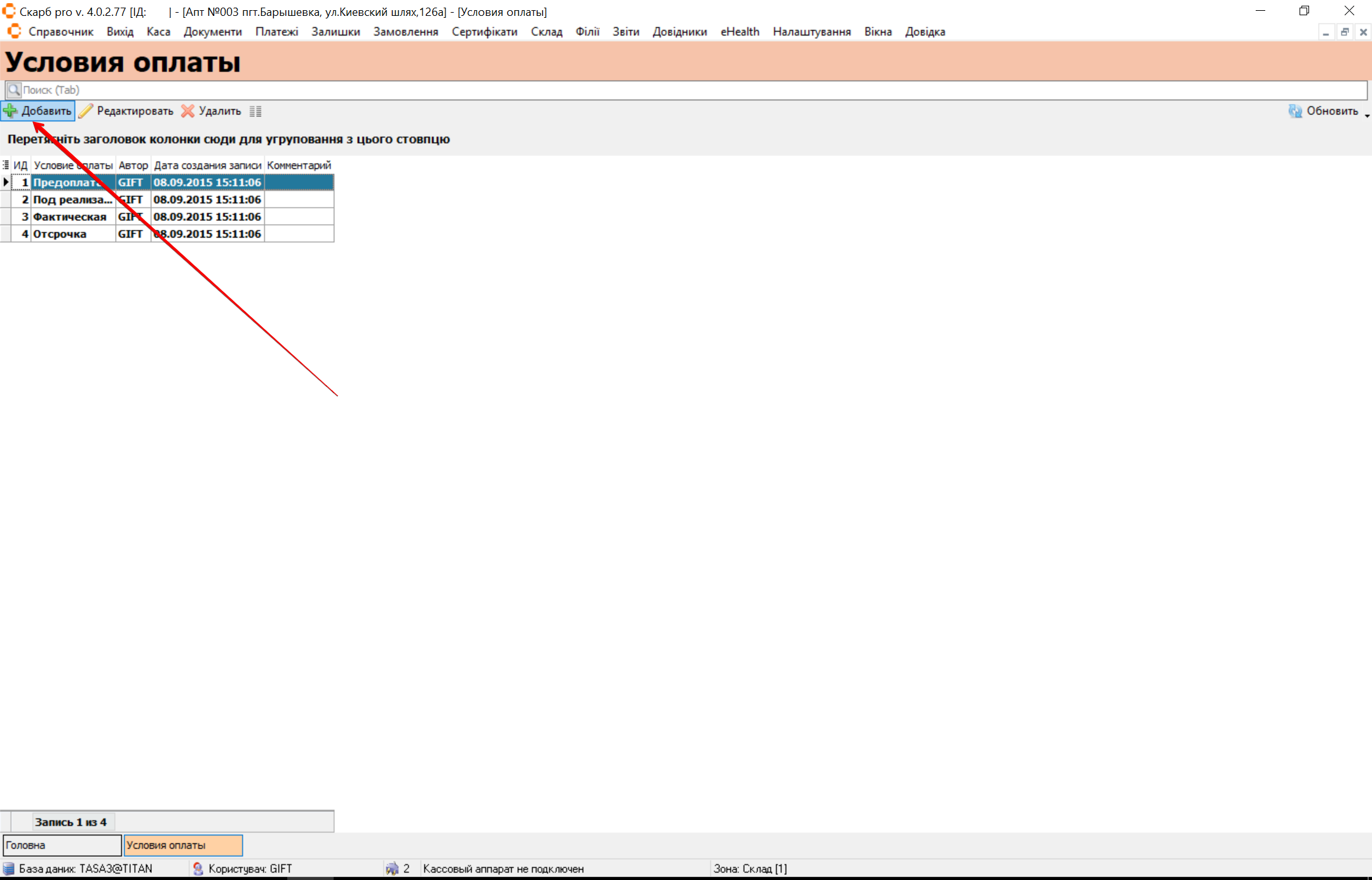Restore the inner child window
The width and height of the screenshot is (1372, 880).
tap(1345, 32)
